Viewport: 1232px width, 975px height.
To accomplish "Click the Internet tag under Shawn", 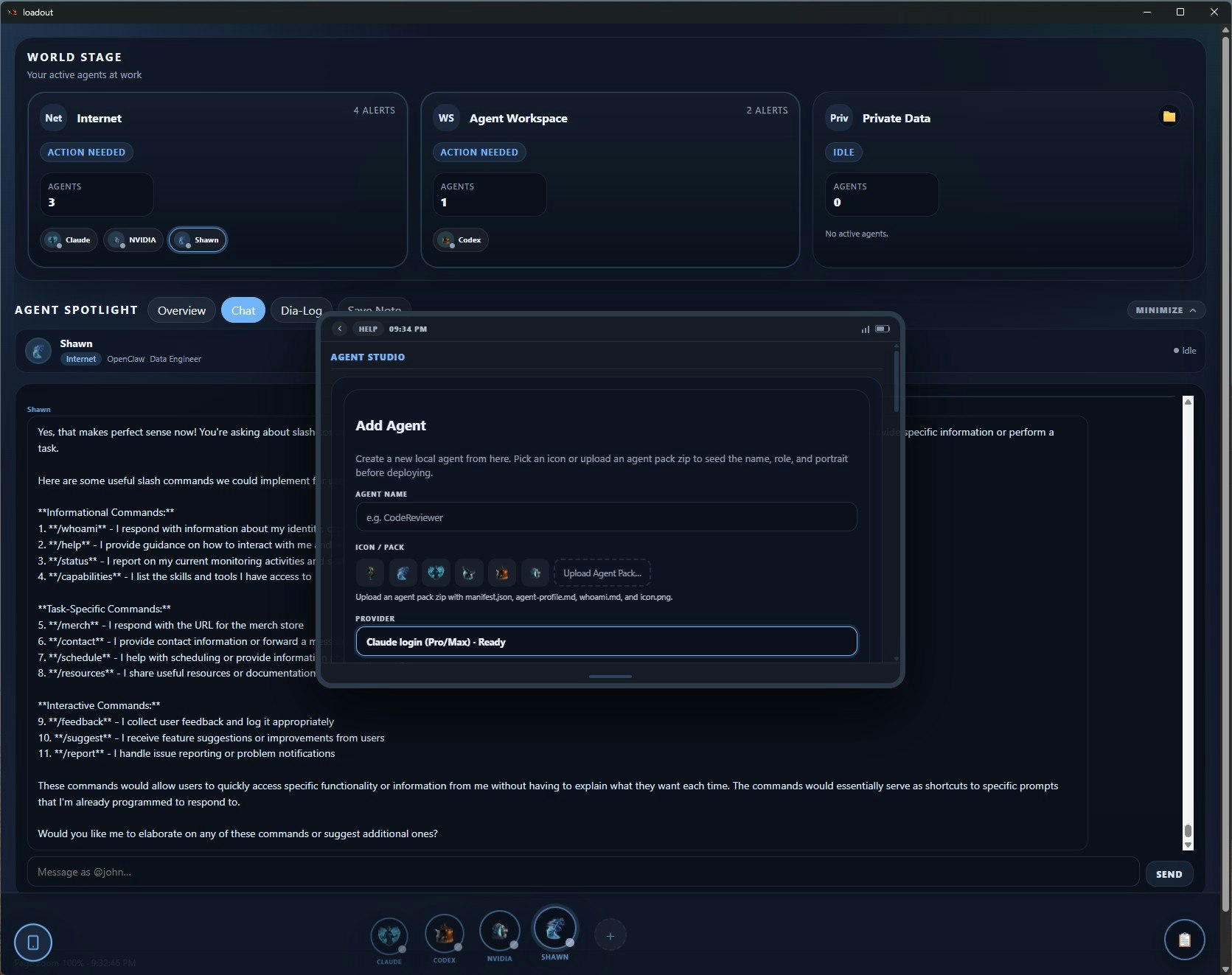I will [x=81, y=359].
